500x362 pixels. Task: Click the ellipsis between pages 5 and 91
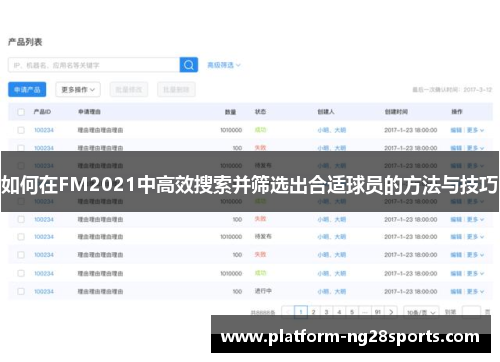click(x=365, y=312)
